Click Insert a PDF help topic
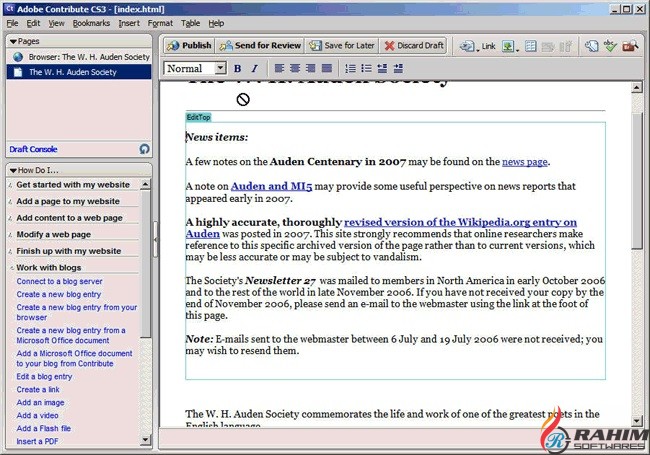The height and width of the screenshot is (455, 650). 37,442
